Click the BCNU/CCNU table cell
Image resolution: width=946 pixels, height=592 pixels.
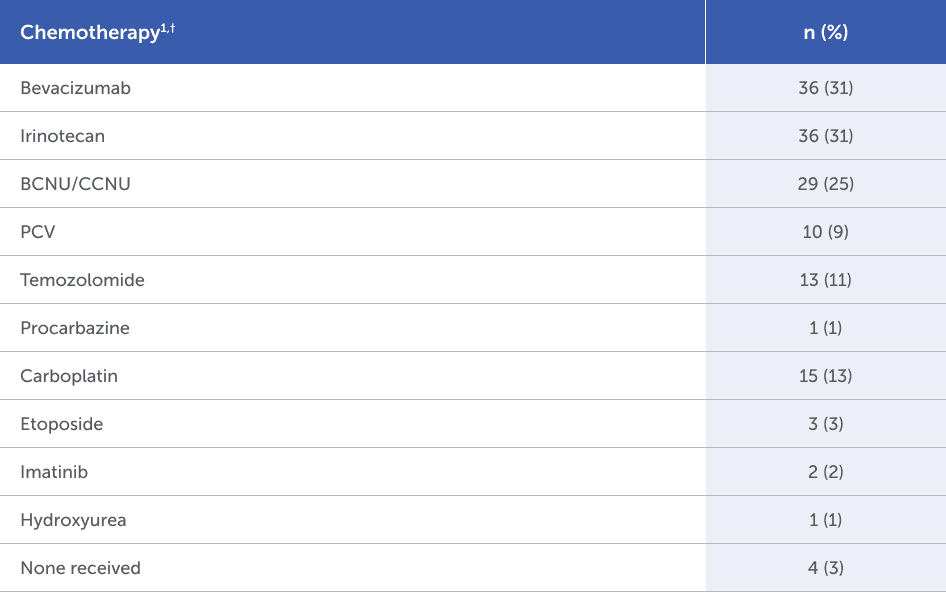point(76,184)
